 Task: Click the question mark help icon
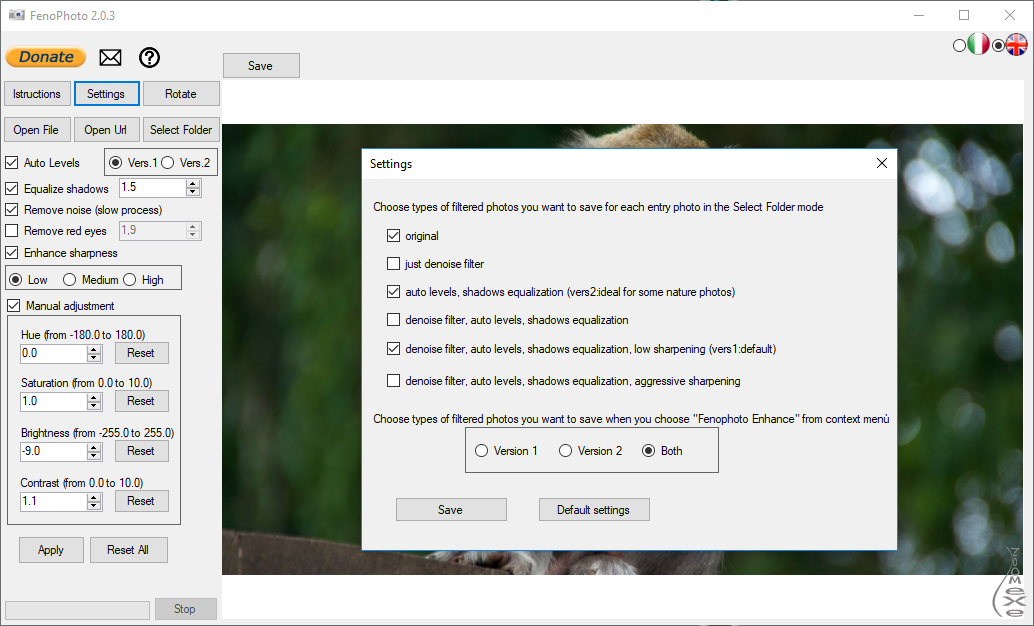click(x=149, y=58)
